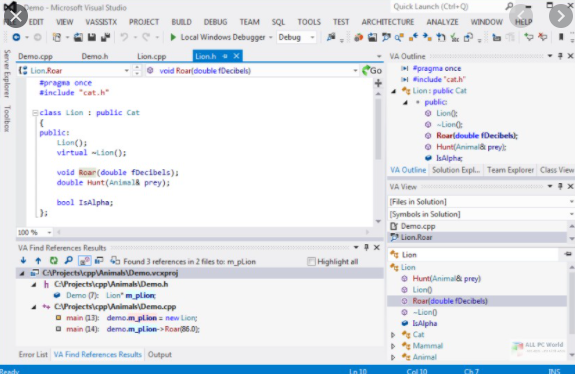Switch to the Solution Explorer tab
The height and width of the screenshot is (374, 575).
click(x=456, y=170)
